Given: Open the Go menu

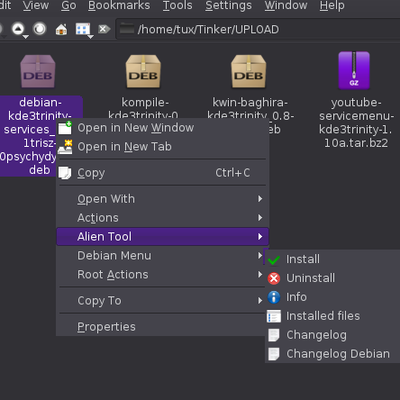Looking at the screenshot, I should pos(69,5).
